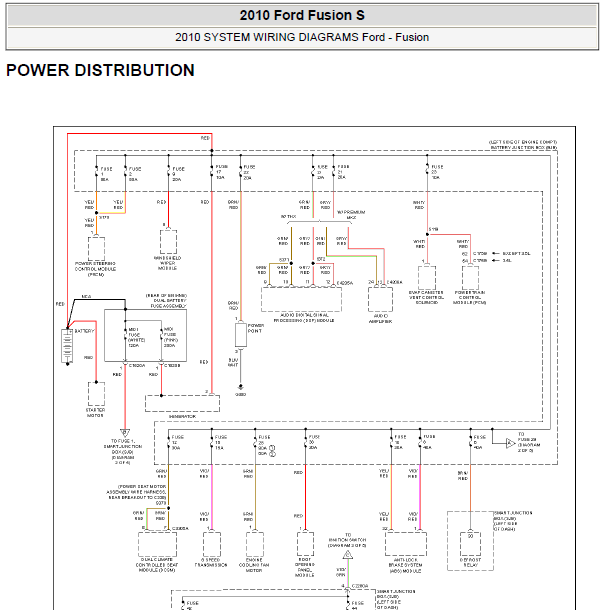Click the triangle C reference to Ignition Switch
Viewport: 601px width, 610px height.
point(348,555)
